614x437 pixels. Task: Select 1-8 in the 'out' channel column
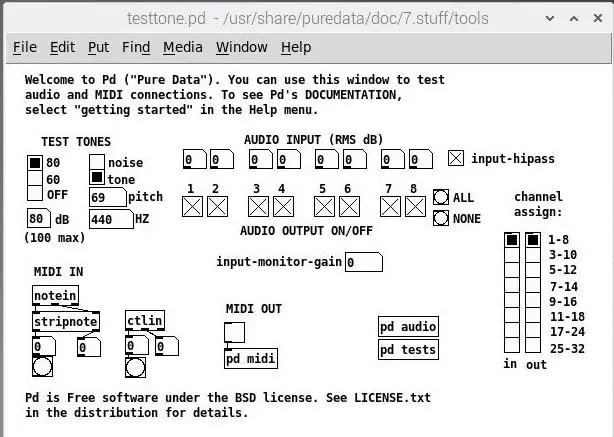[x=533, y=240]
